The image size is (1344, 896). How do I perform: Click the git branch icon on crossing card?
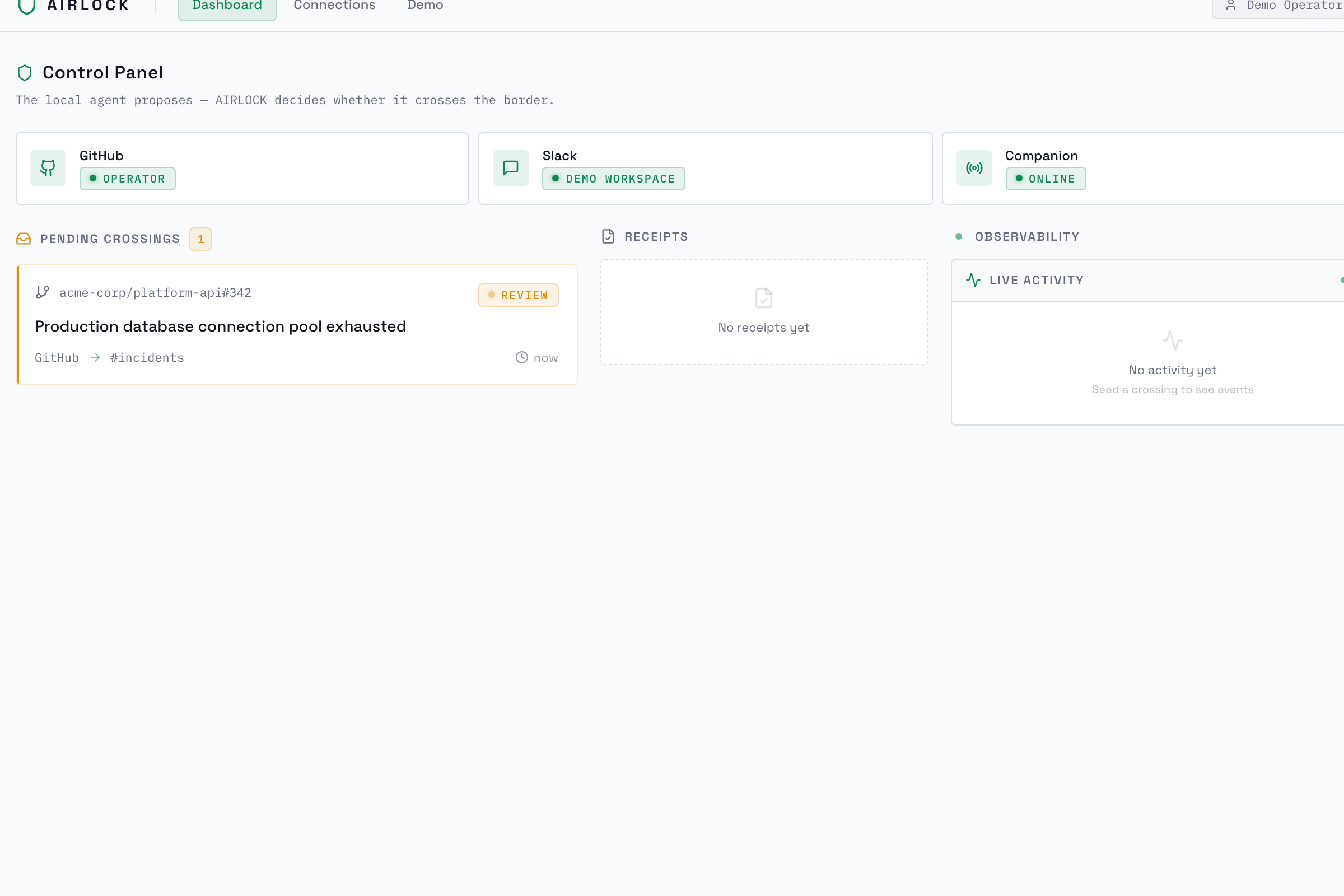point(43,292)
